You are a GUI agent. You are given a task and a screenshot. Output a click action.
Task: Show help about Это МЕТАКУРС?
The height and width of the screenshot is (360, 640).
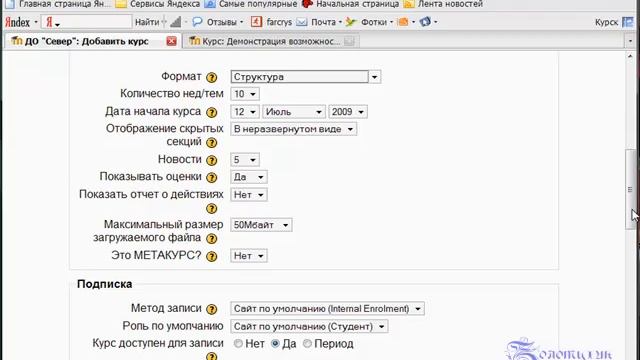(x=211, y=256)
